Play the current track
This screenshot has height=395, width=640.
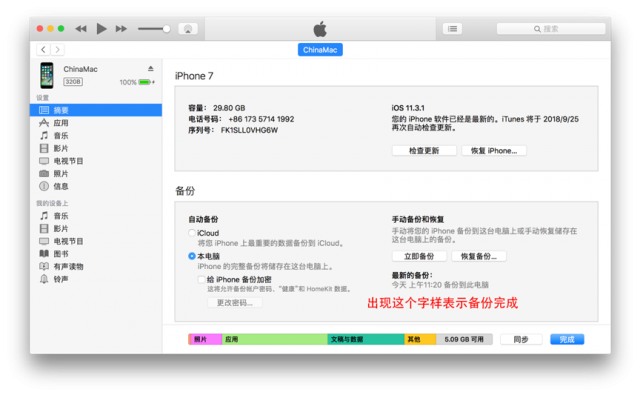coord(101,29)
